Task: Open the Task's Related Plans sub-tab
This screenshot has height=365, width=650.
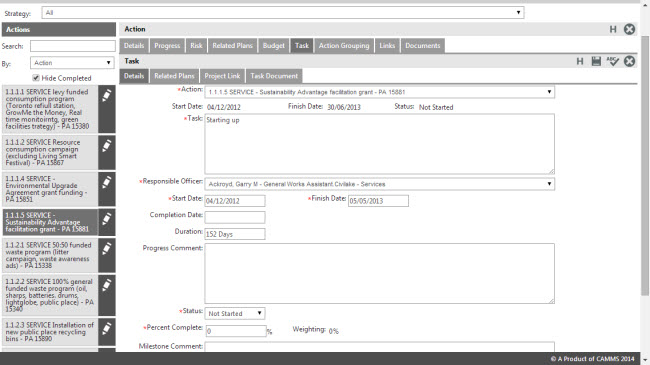Action: (174, 76)
